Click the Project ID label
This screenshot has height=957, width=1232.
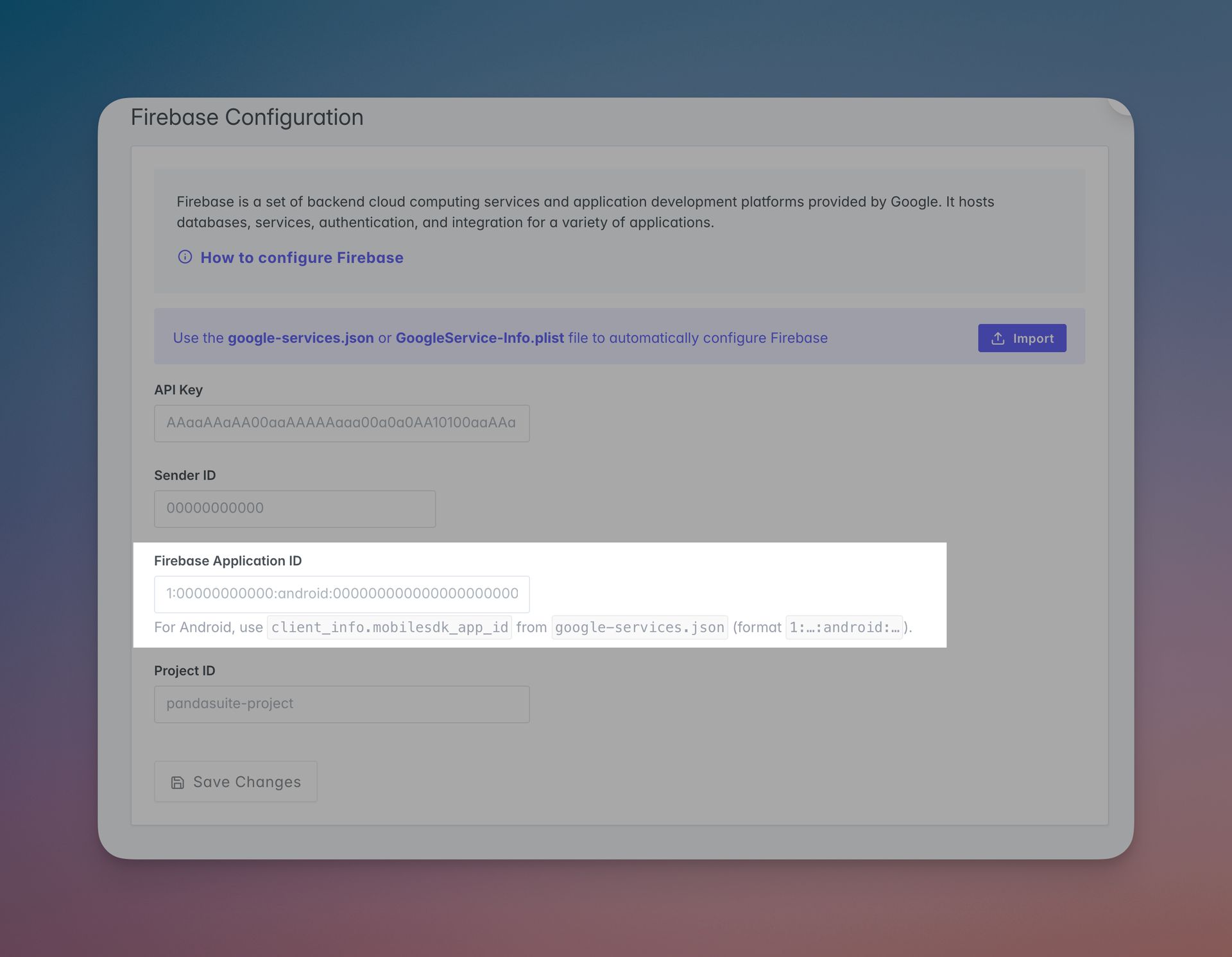[x=185, y=670]
